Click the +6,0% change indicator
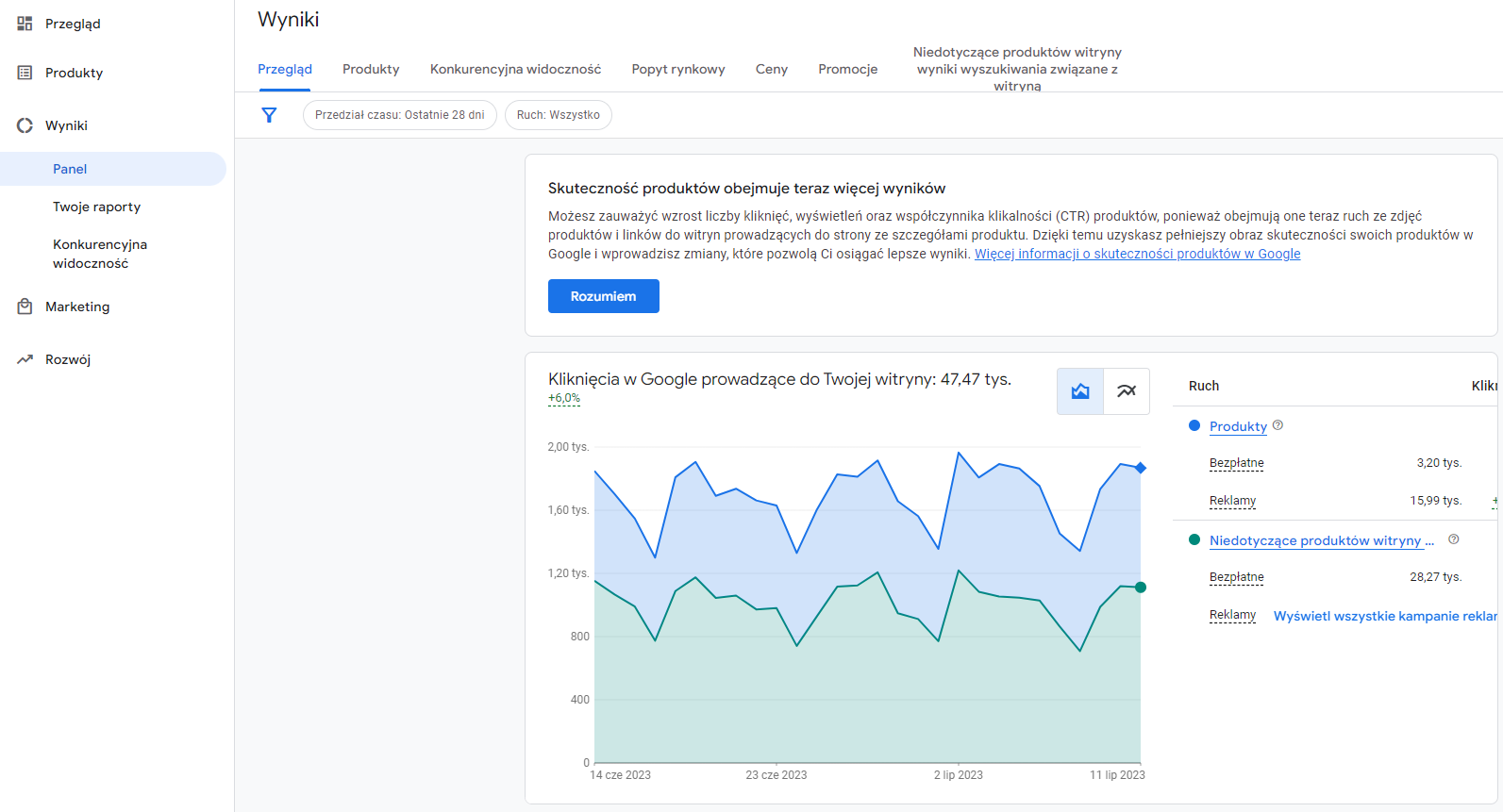 pos(564,398)
